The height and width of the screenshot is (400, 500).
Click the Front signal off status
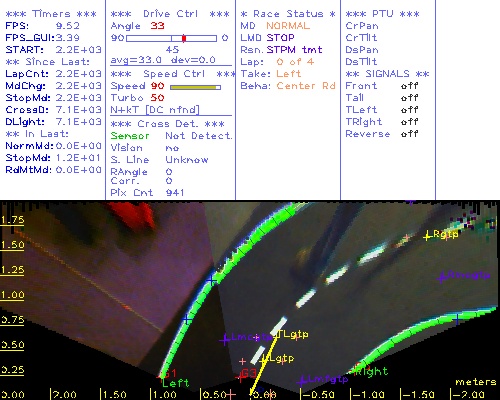tap(409, 86)
